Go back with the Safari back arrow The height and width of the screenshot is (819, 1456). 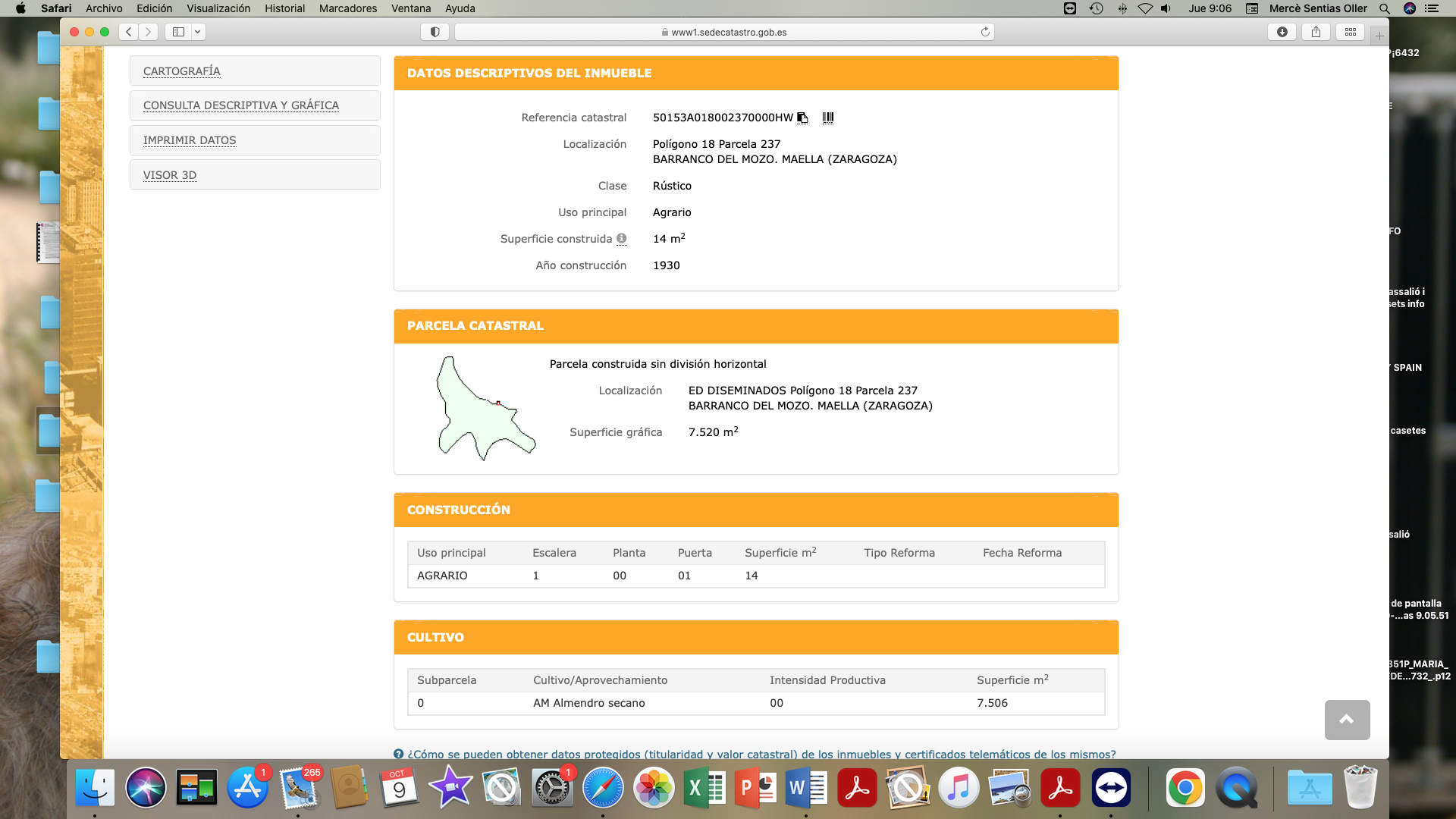coord(129,32)
